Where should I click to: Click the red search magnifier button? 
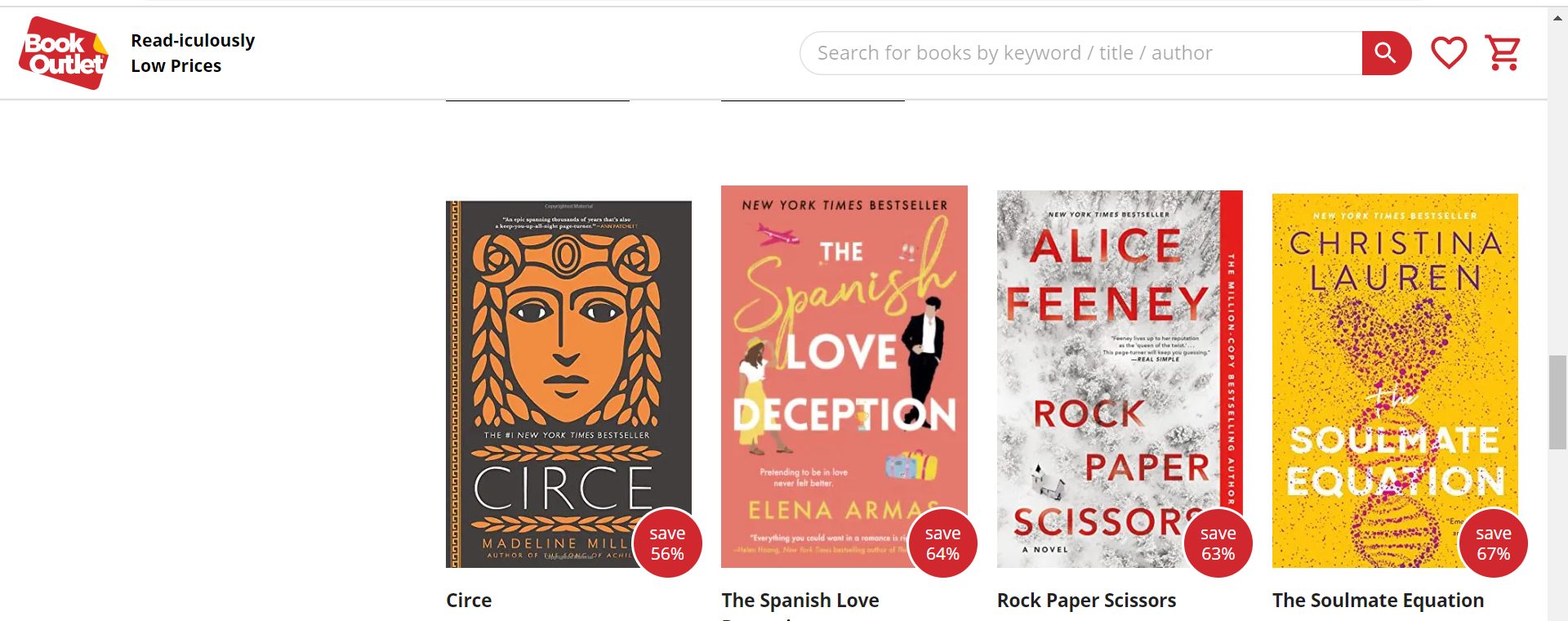pyautogui.click(x=1386, y=53)
